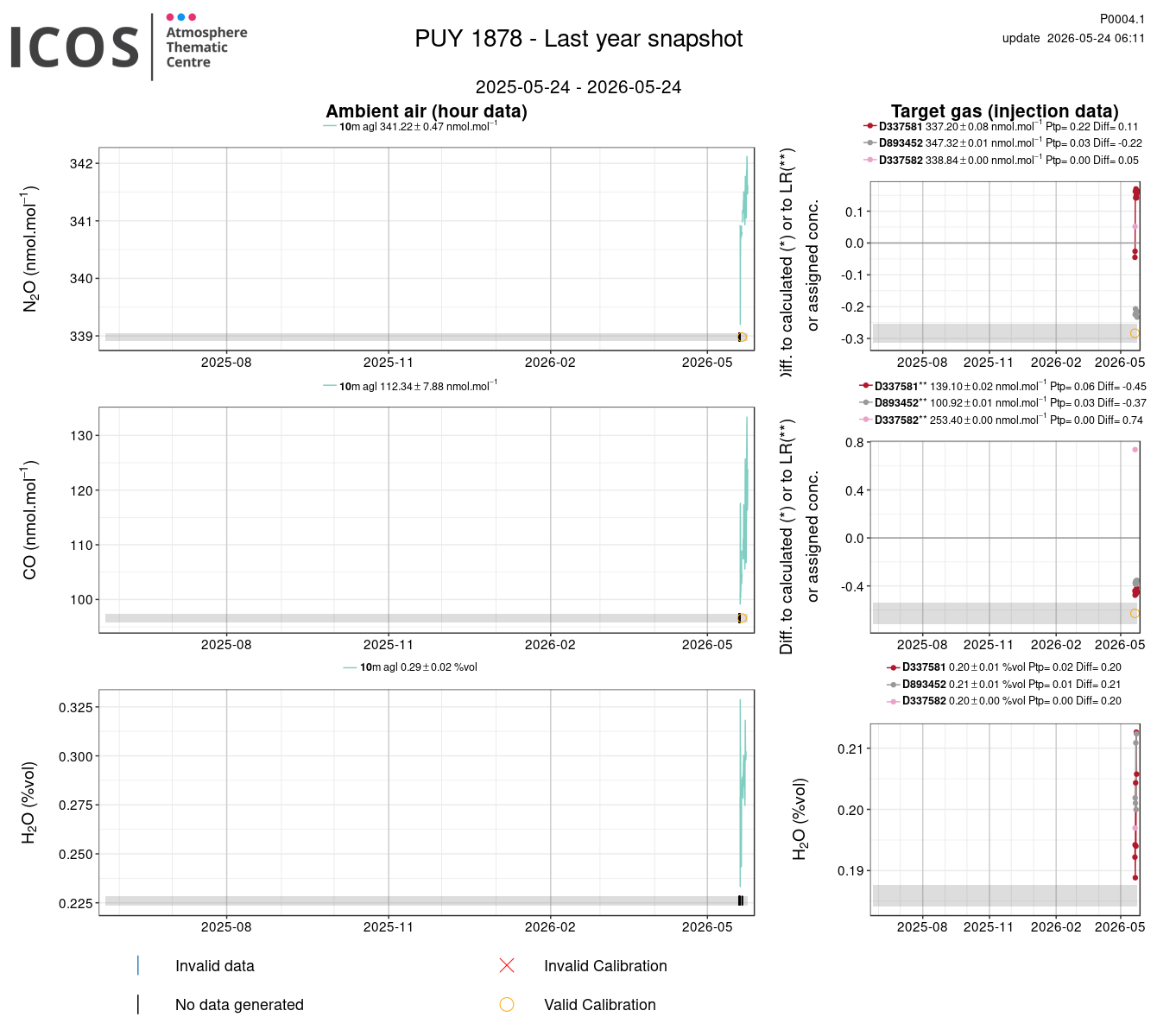1157x1036 pixels.
Task: Click the 2025-11 tick on H2O ambient axis
Action: (389, 926)
